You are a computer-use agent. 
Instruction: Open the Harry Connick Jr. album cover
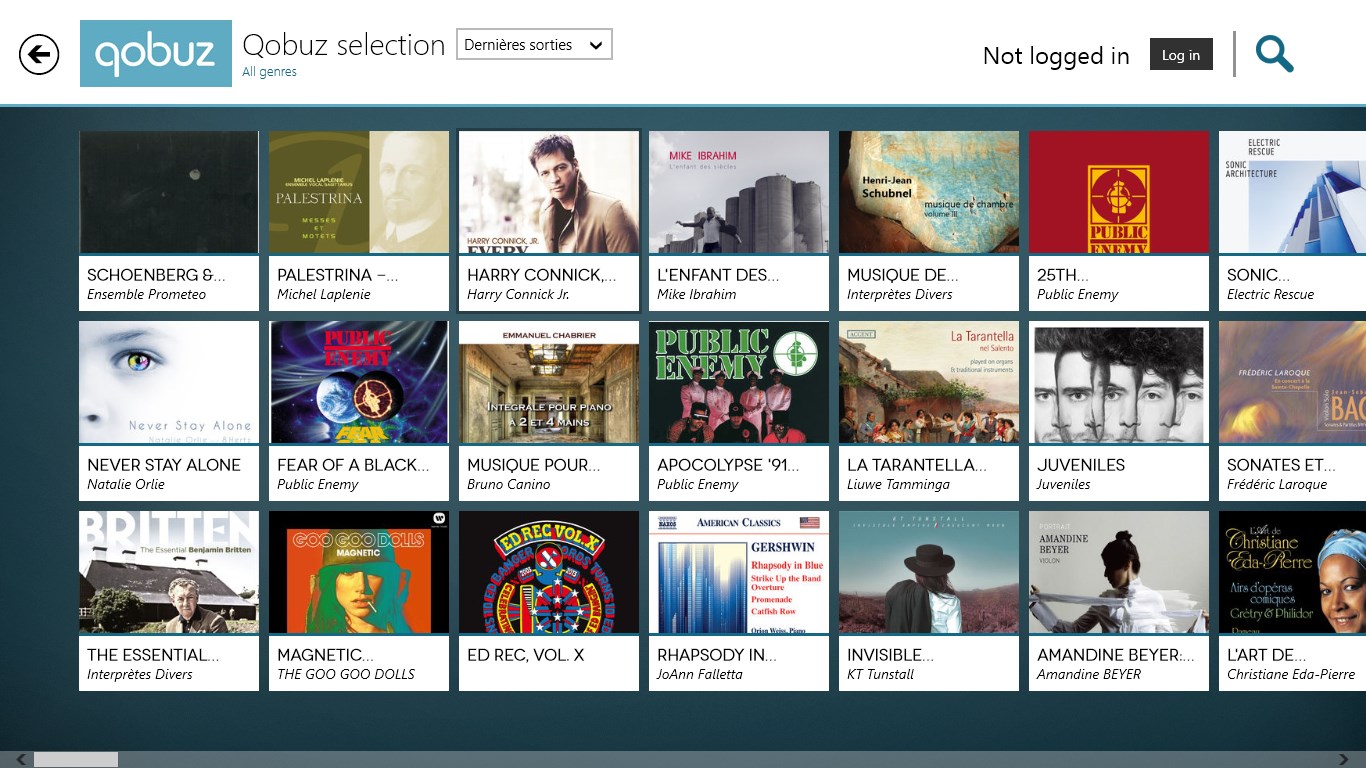click(x=549, y=192)
